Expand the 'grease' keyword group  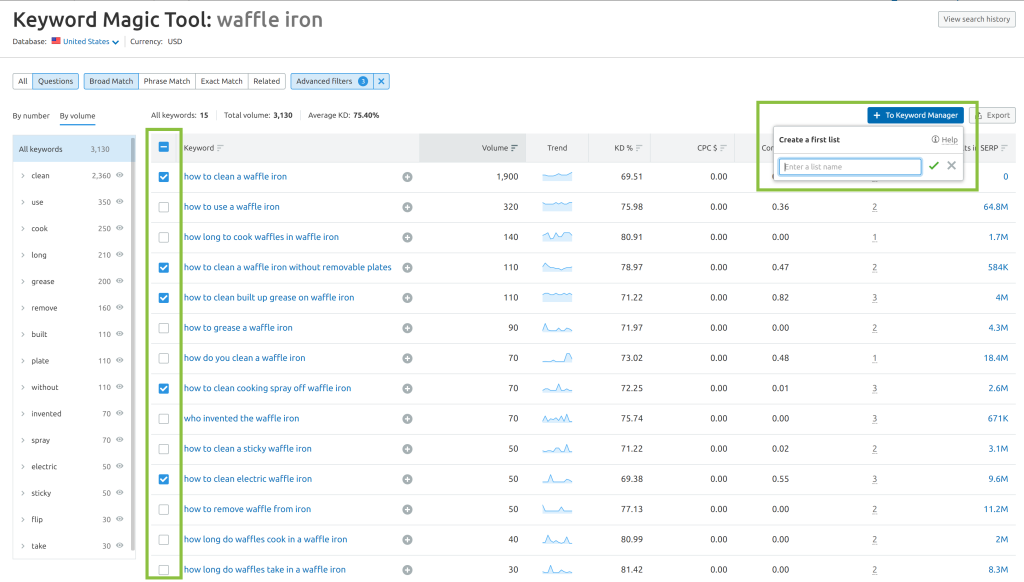pos(23,282)
